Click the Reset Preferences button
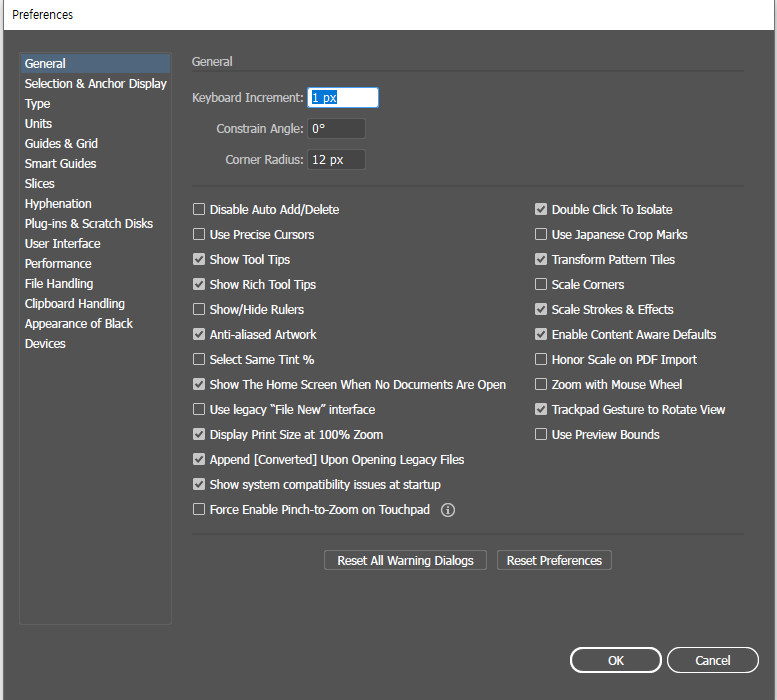The width and height of the screenshot is (777, 700). pyautogui.click(x=554, y=560)
